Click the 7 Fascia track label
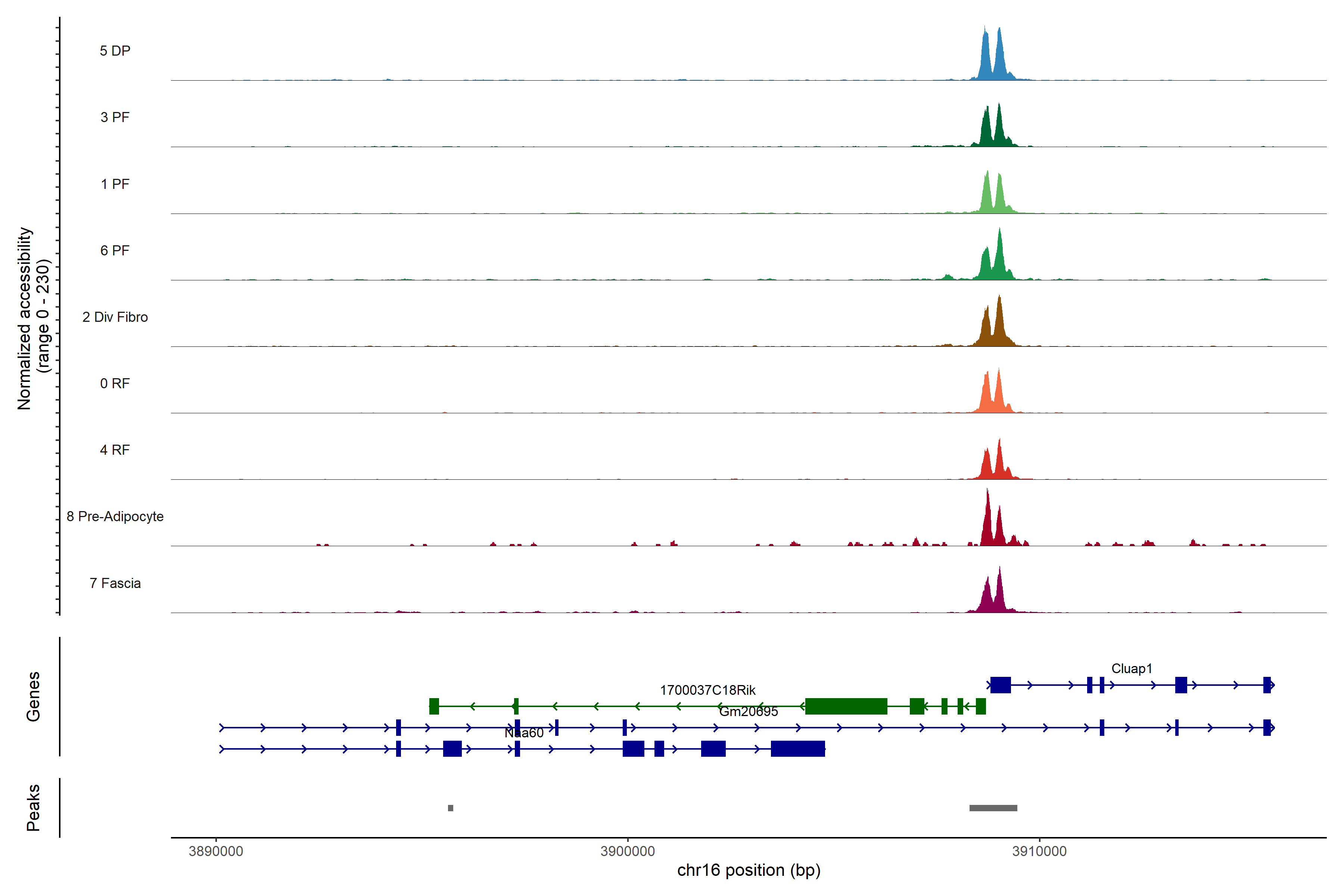Screen dimensions: 1344x896 115,584
